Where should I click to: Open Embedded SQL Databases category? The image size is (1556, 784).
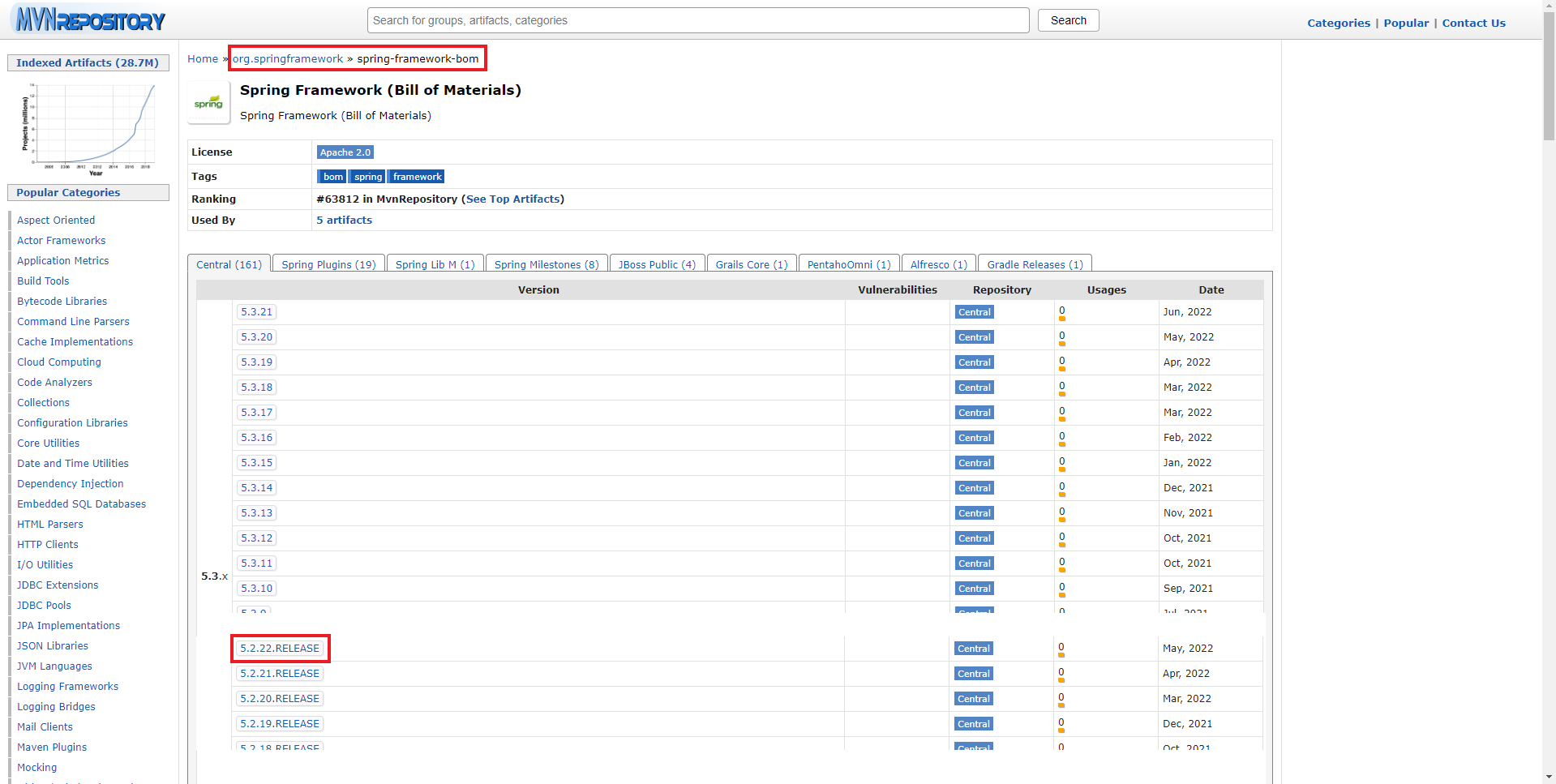coord(81,503)
